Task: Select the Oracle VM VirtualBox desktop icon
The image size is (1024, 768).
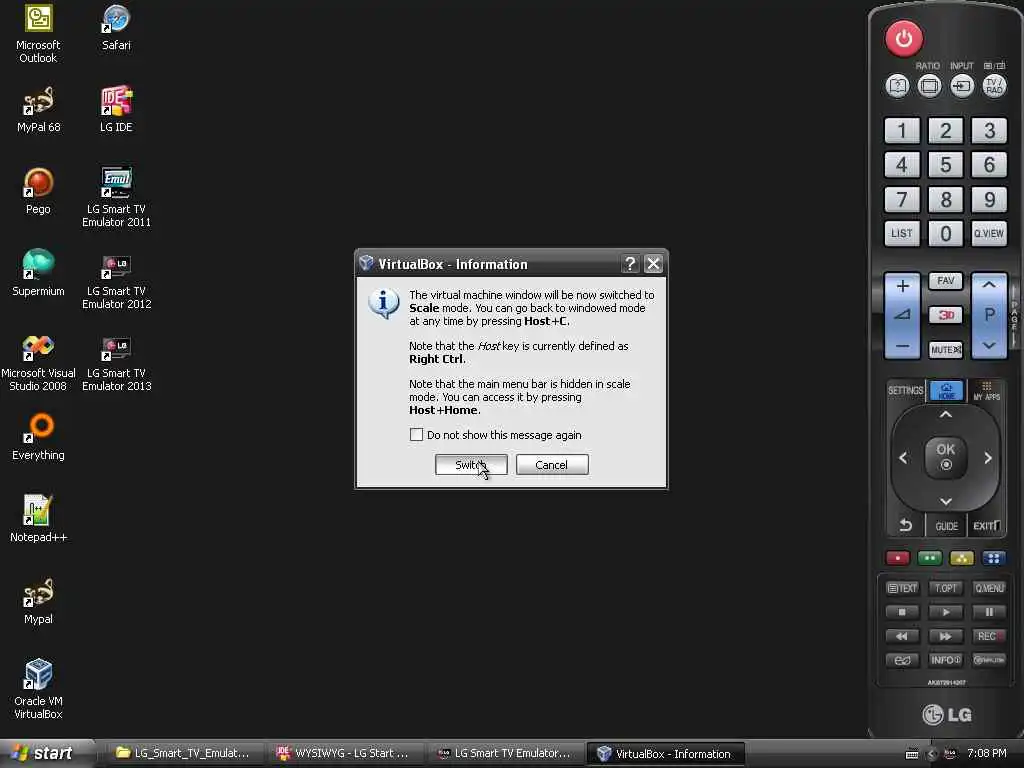Action: 39,688
